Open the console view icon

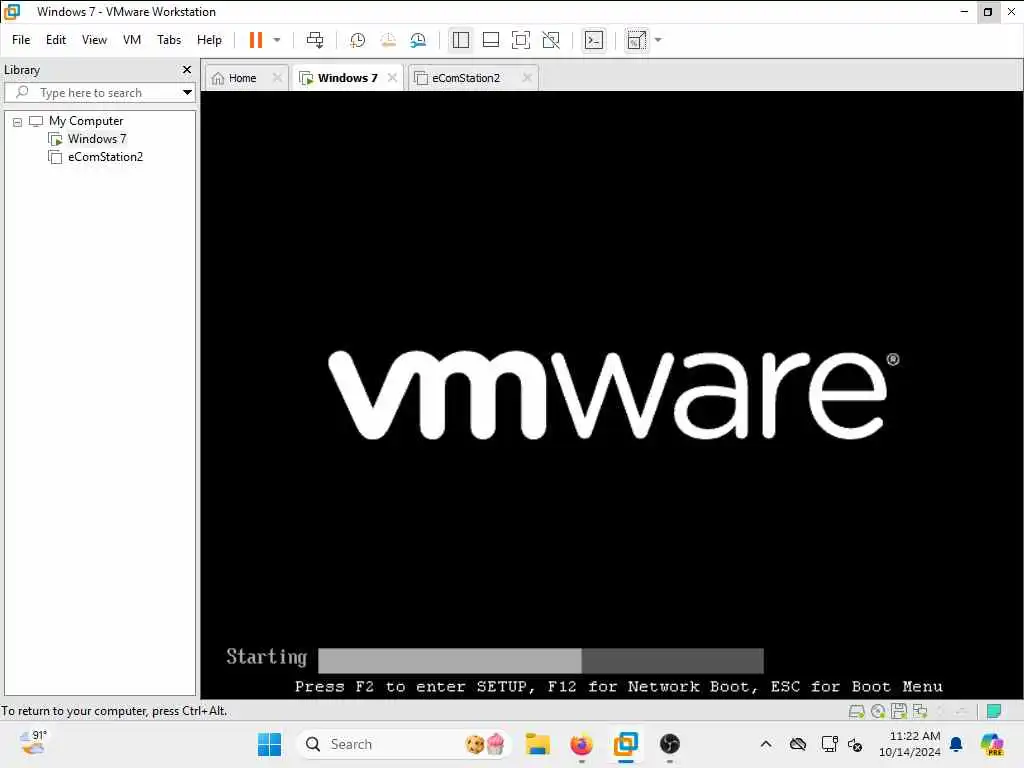[x=594, y=40]
